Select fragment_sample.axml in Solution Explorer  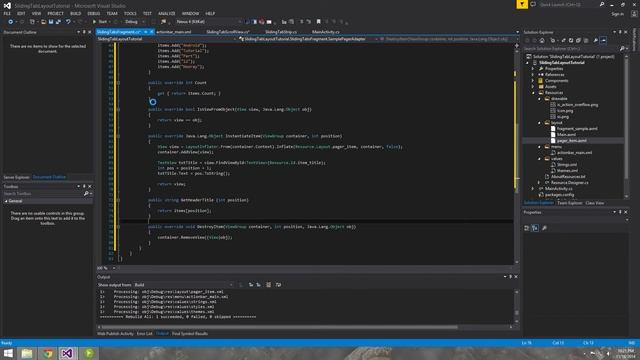click(x=577, y=129)
